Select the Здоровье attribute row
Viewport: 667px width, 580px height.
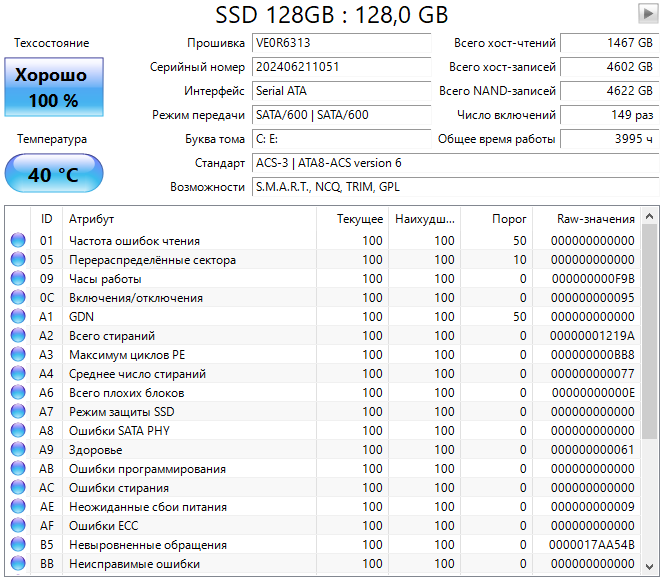pos(323,449)
